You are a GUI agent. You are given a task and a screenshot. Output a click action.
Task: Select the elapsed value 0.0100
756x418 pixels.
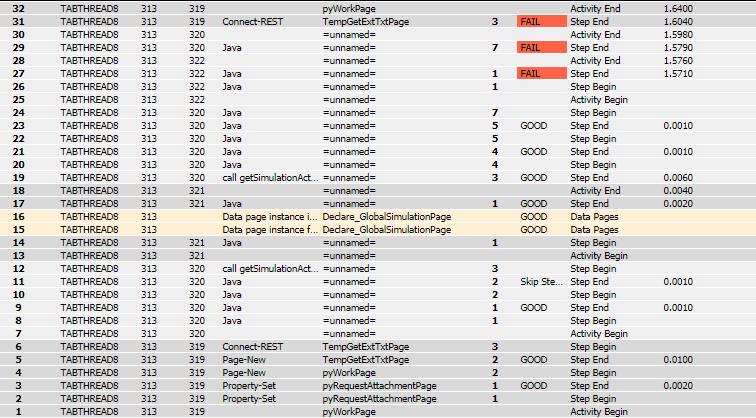pos(678,360)
